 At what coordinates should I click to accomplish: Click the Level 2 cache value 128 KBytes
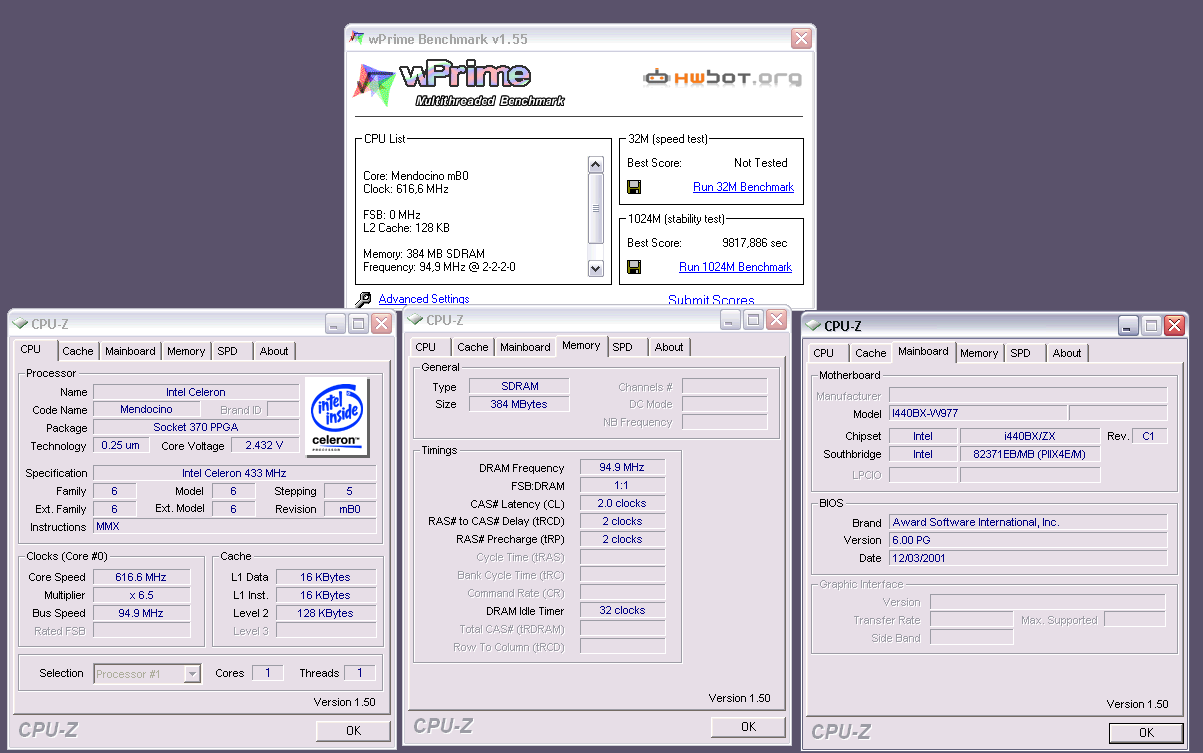click(x=326, y=613)
